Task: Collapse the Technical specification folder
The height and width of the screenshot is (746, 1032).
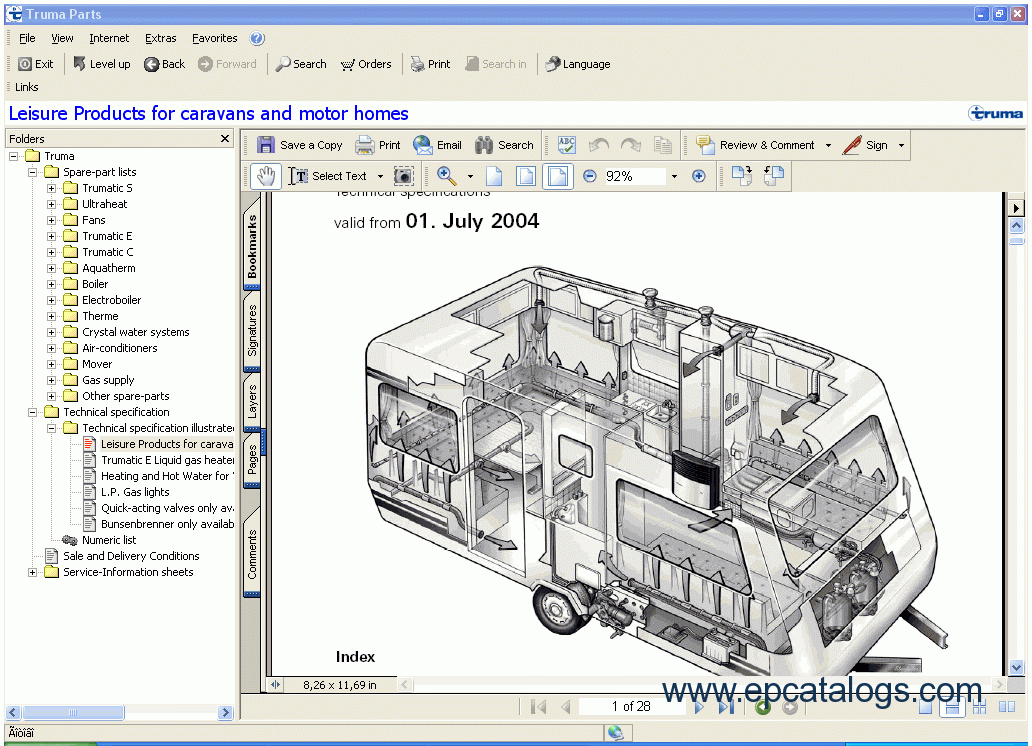Action: click(32, 412)
